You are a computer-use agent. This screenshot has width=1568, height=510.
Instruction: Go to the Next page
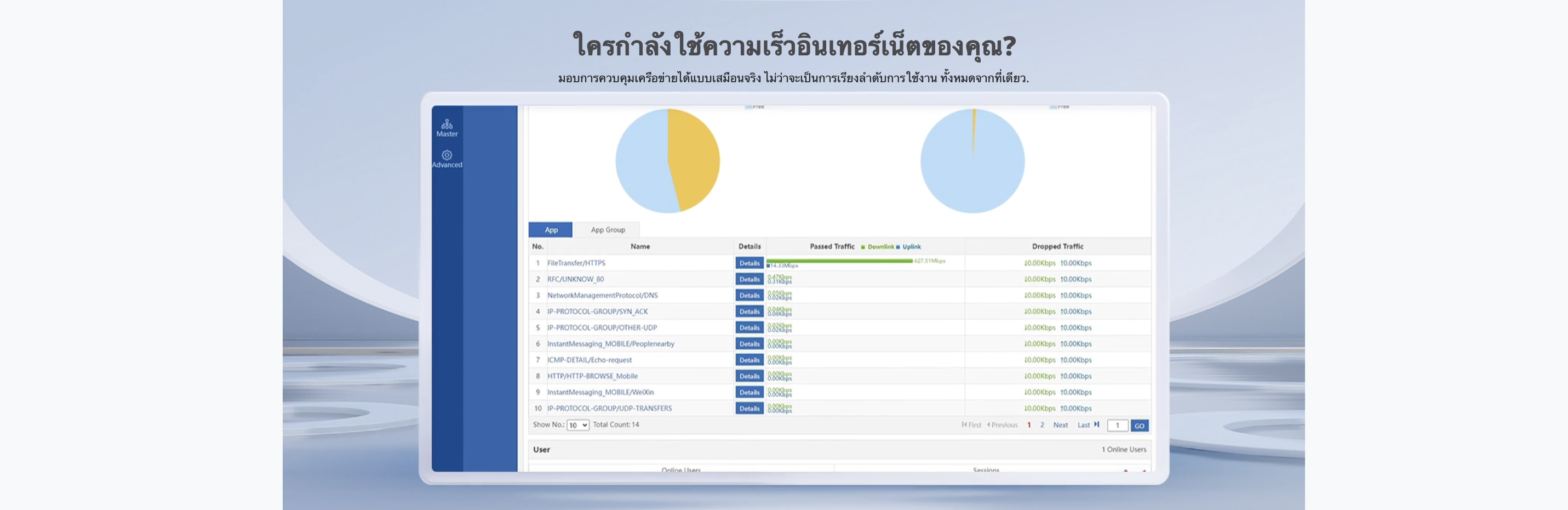1060,426
